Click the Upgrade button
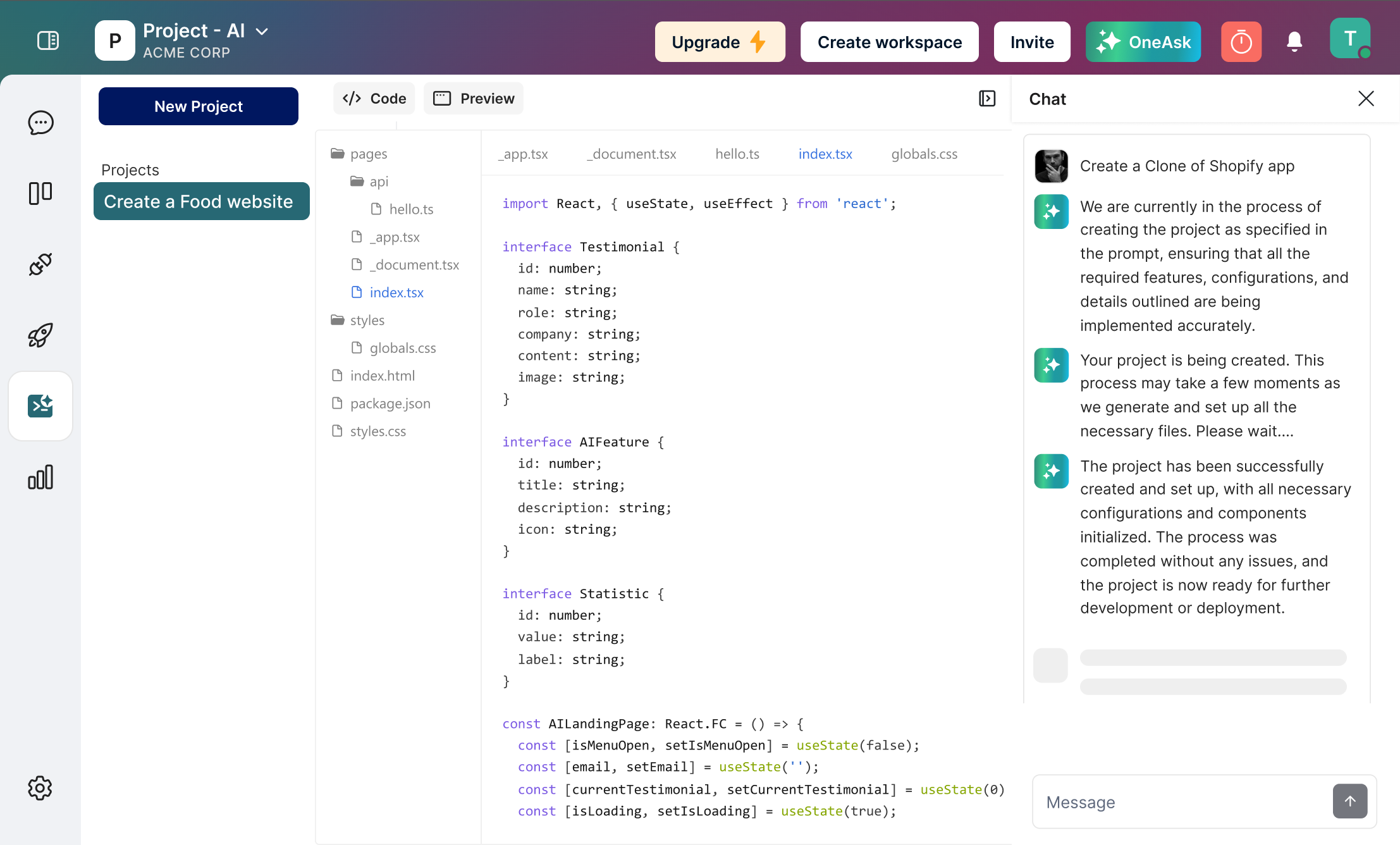The image size is (1400, 845). 720,42
